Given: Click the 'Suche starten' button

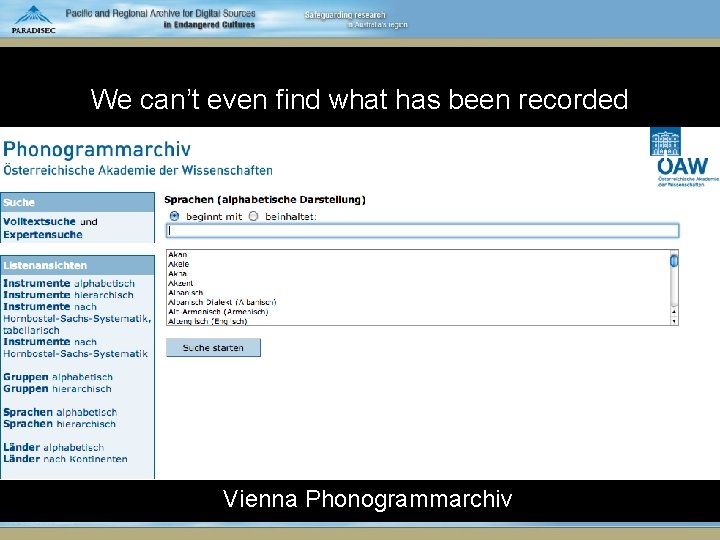Looking at the screenshot, I should pyautogui.click(x=213, y=348).
